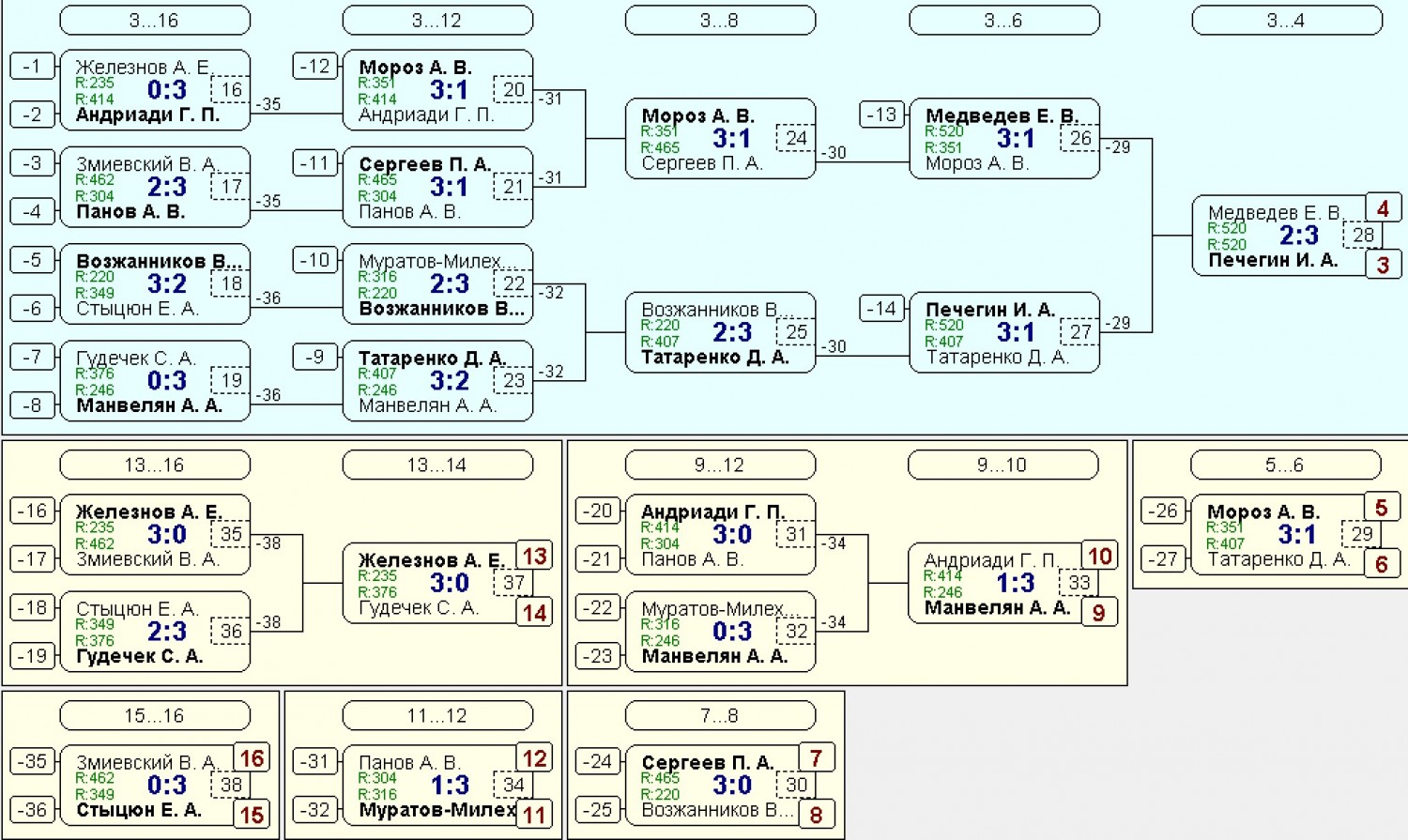Click score 3:1 in match 27
The image size is (1408, 840).
tap(1016, 331)
